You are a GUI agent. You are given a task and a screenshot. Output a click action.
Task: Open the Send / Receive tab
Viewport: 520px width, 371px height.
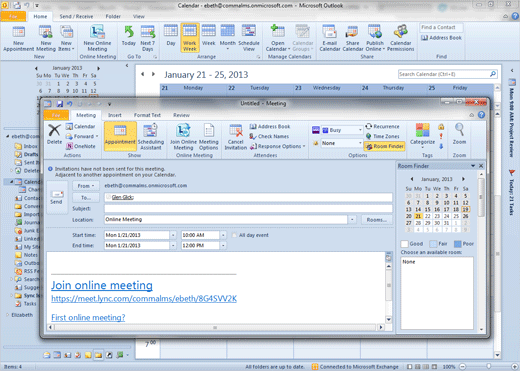tap(76, 16)
